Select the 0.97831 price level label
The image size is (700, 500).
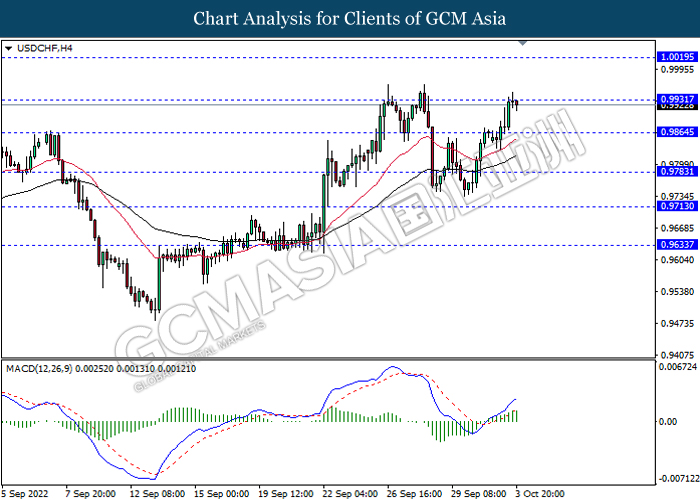click(x=677, y=171)
